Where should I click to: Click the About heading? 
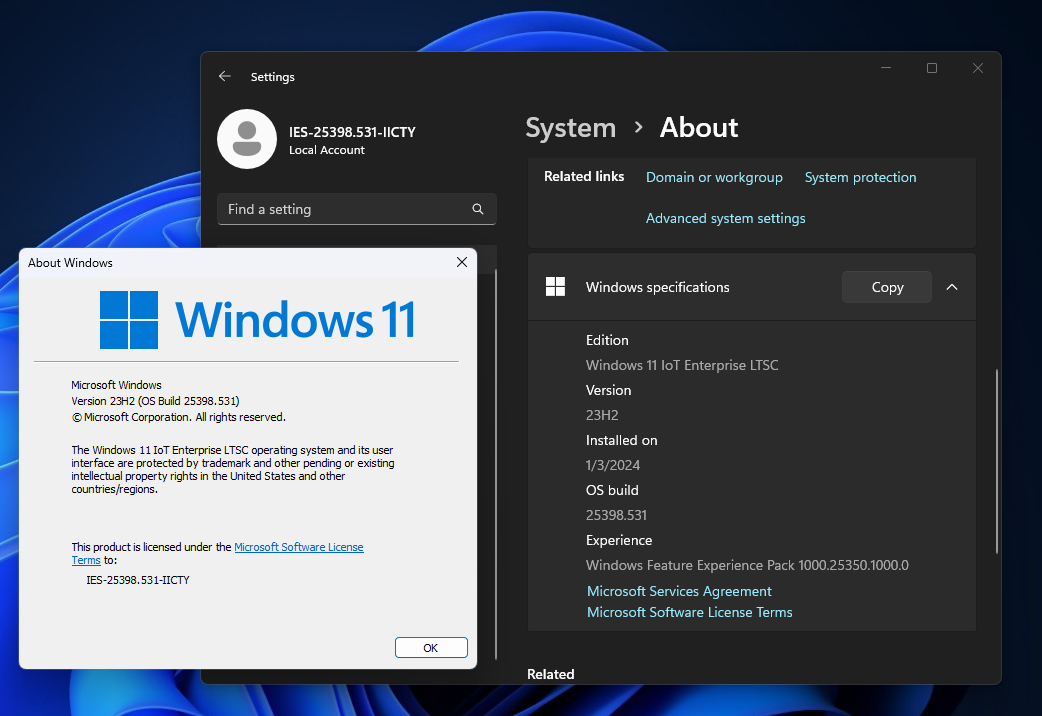(698, 128)
